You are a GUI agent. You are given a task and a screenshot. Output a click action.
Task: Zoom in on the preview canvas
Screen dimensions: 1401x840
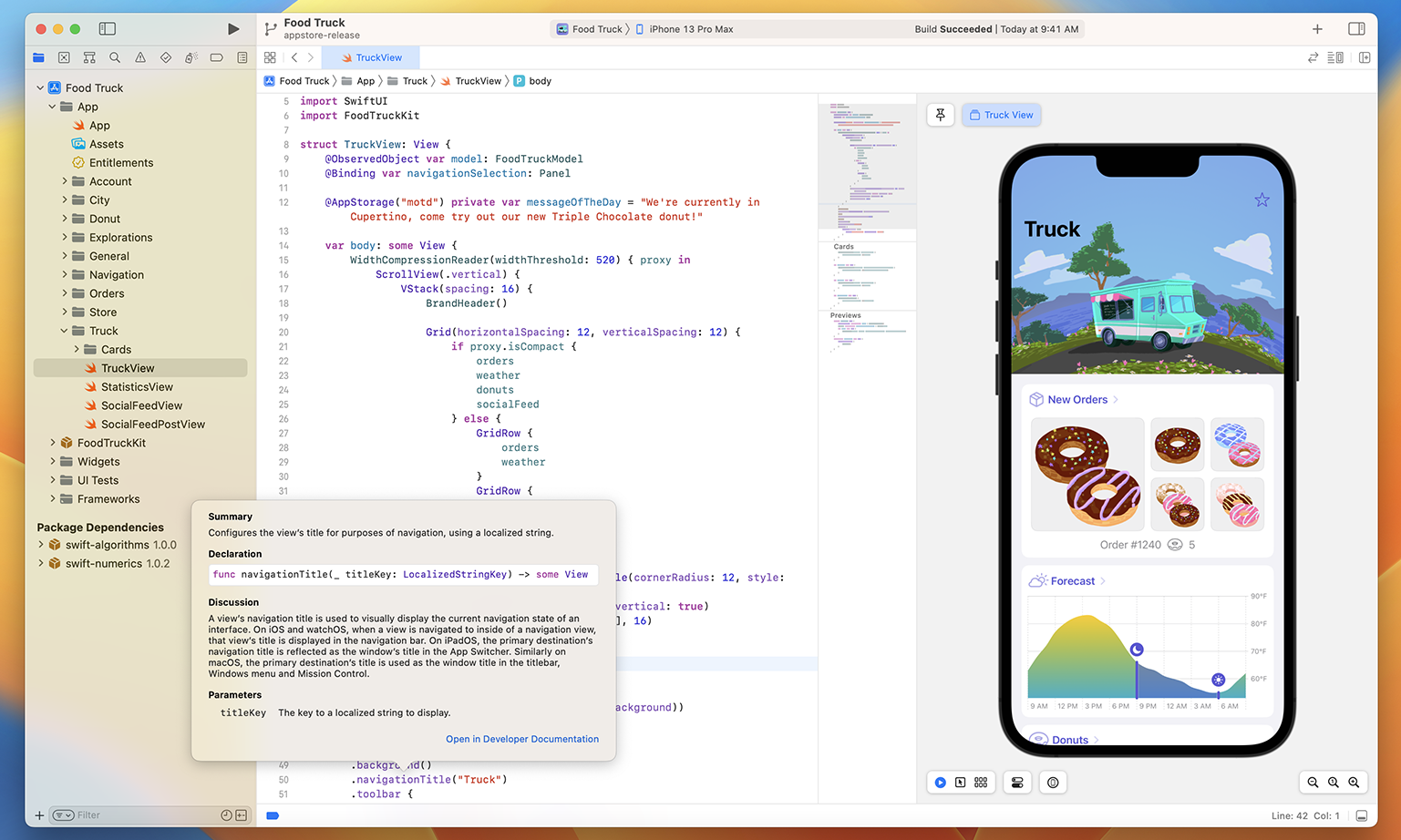(1354, 783)
